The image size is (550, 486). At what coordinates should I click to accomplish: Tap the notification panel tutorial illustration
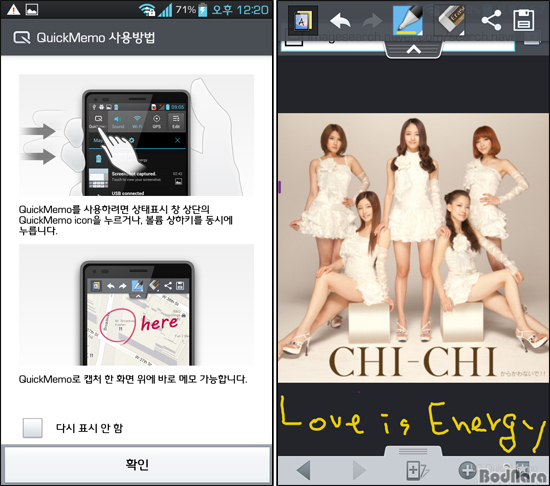(x=136, y=135)
